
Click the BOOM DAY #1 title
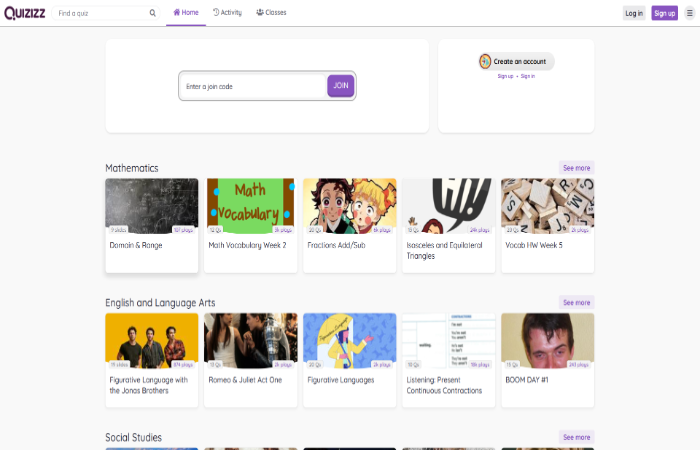[527, 380]
